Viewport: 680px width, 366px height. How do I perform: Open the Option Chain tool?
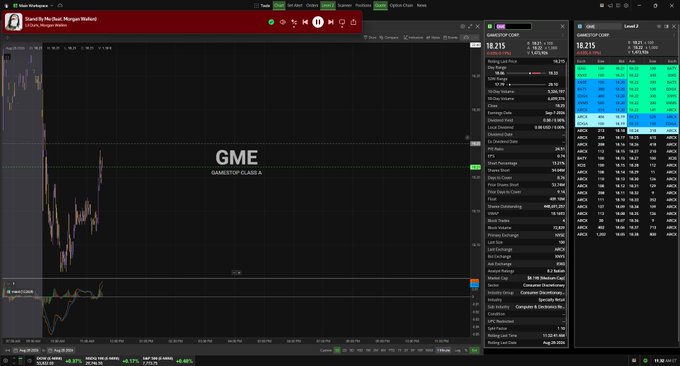pyautogui.click(x=401, y=6)
